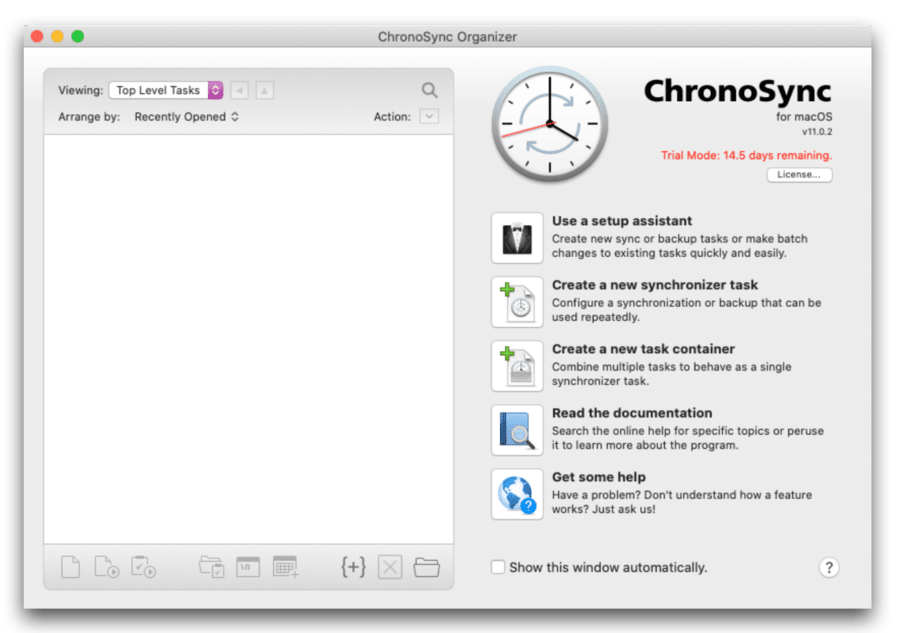Click the {+} add group control
The width and height of the screenshot is (900, 633).
353,566
